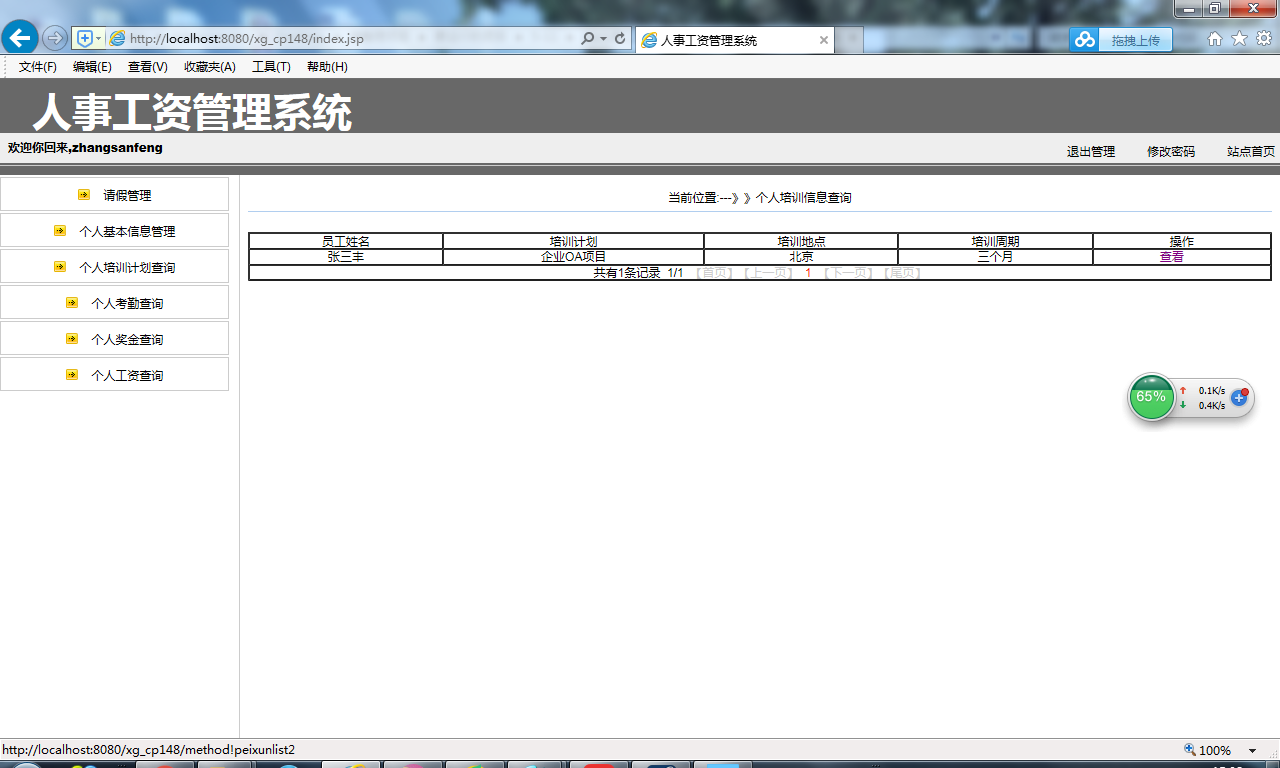Open the 收藏夹(A) menu

pyautogui.click(x=210, y=67)
